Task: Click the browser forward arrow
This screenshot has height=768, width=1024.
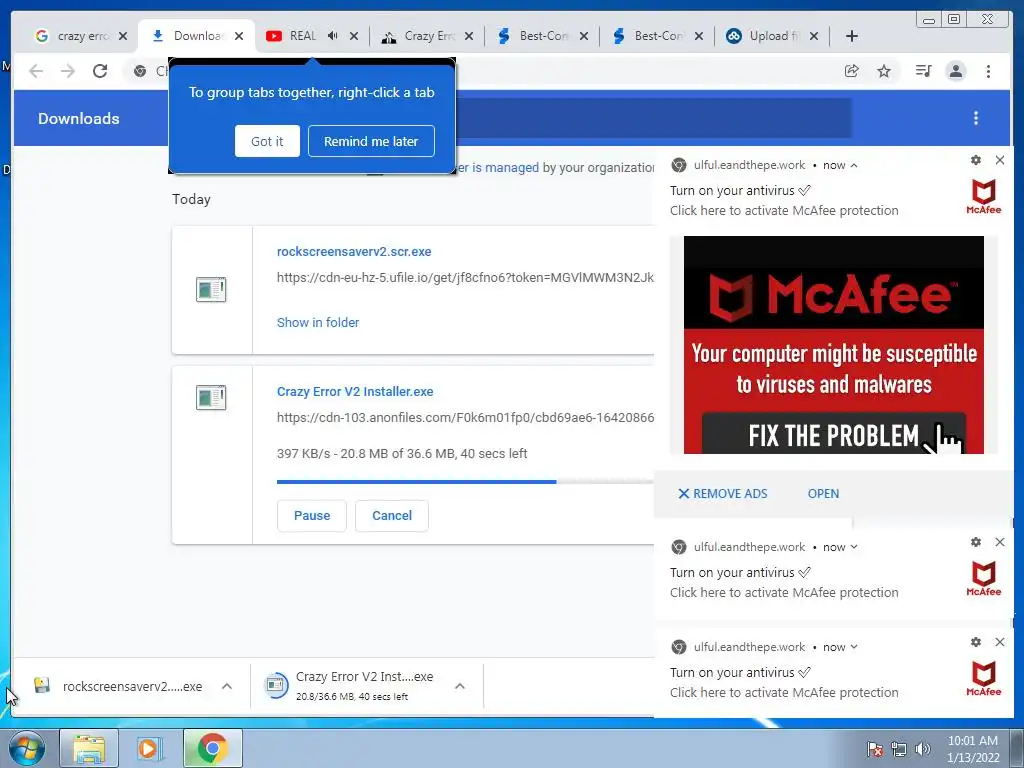Action: (68, 71)
